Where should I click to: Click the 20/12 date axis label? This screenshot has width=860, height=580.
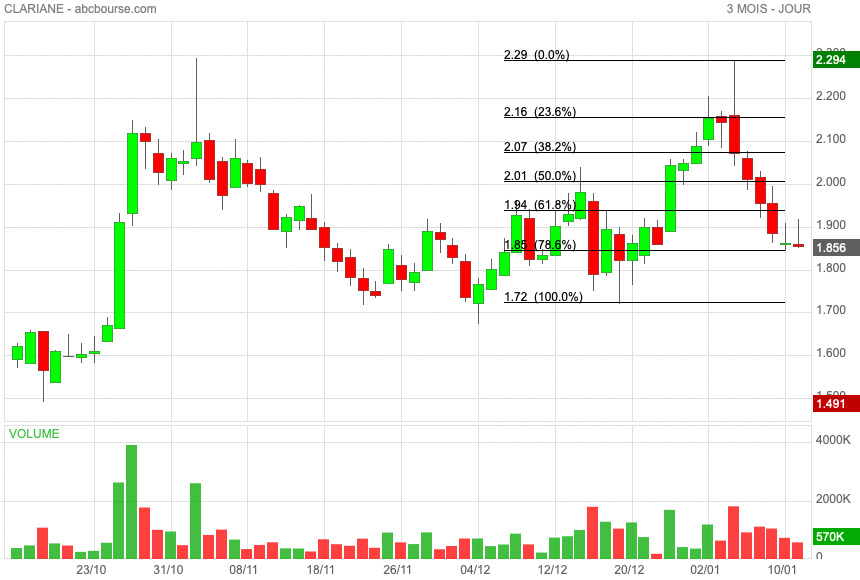click(x=629, y=570)
